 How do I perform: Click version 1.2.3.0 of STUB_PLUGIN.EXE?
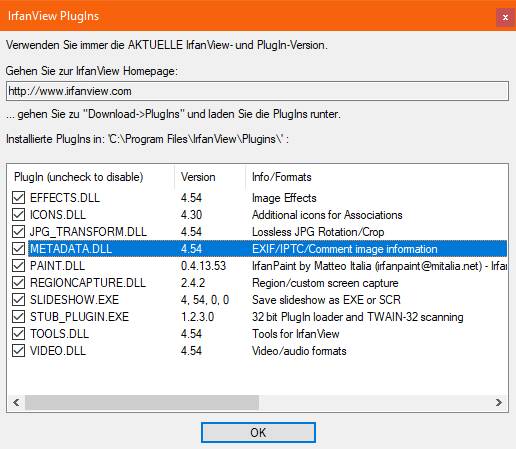(198, 317)
